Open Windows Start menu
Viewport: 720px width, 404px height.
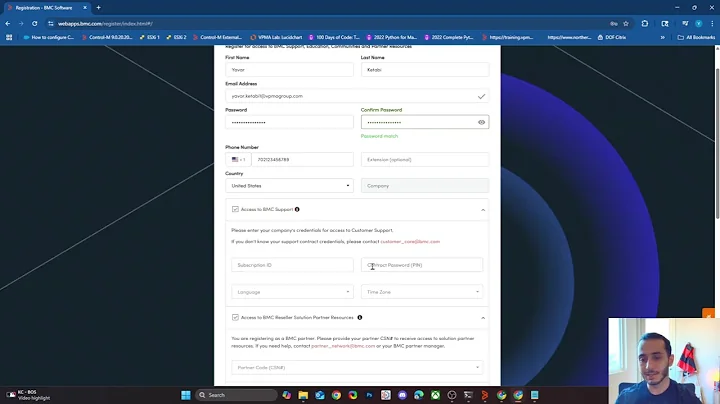186,395
